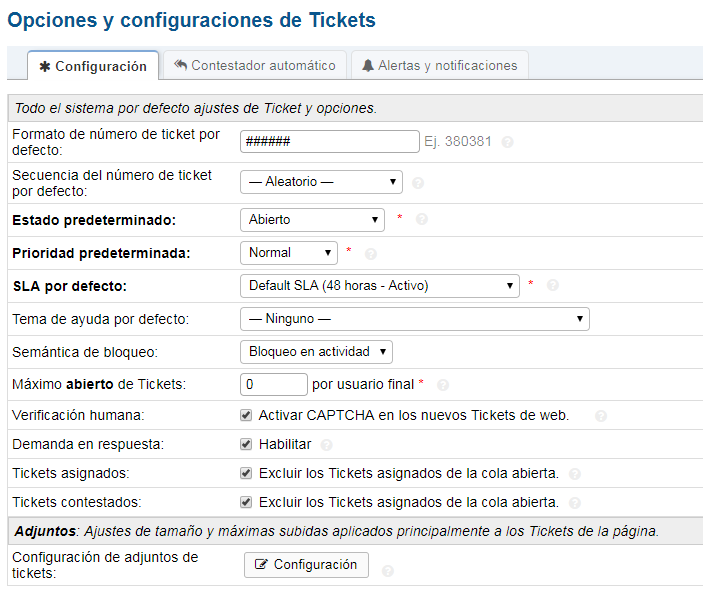Click help icon beside CAPTCHA option

coord(601,416)
